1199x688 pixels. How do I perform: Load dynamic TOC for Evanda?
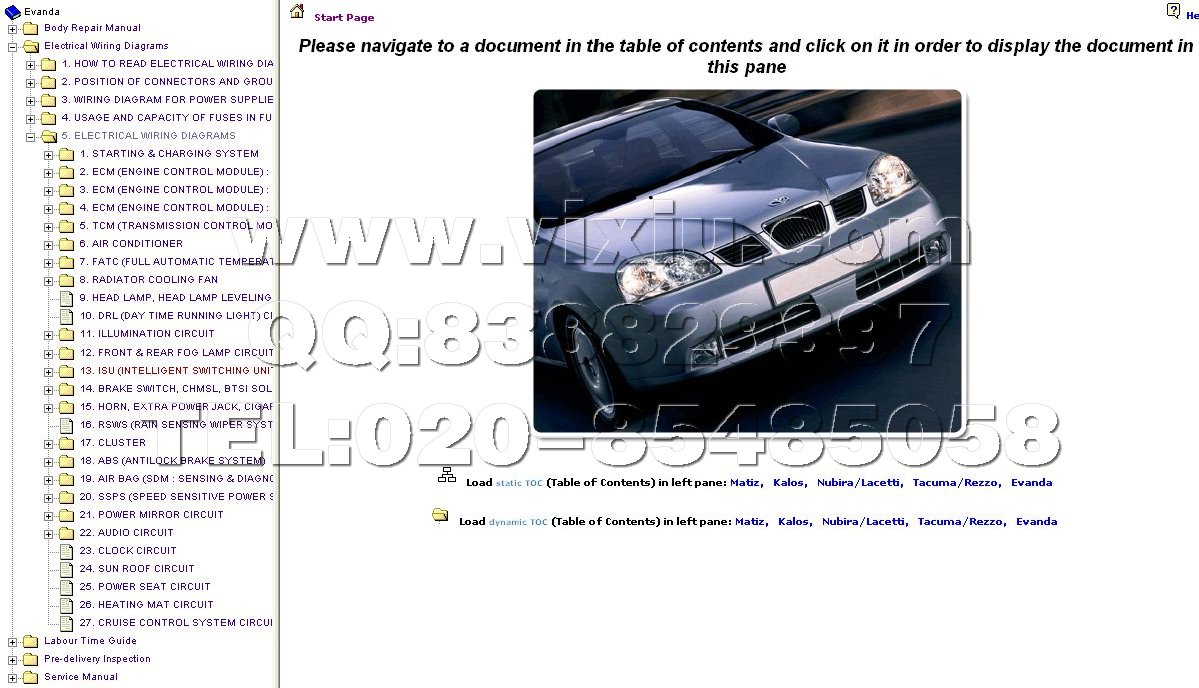tap(1036, 522)
